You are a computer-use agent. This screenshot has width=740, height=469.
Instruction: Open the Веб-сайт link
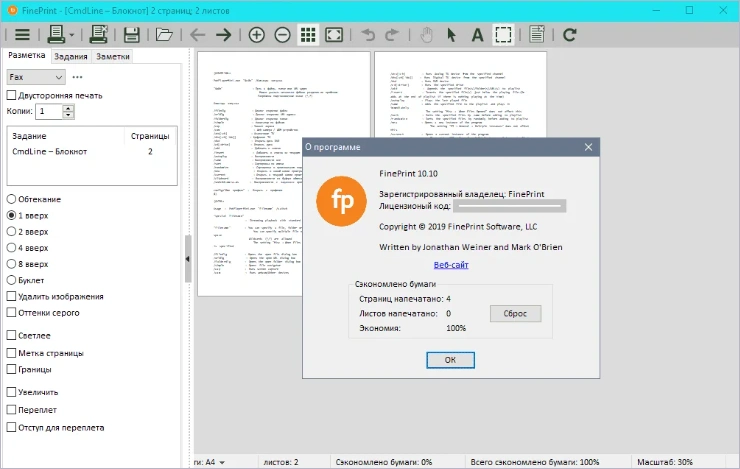(x=449, y=265)
